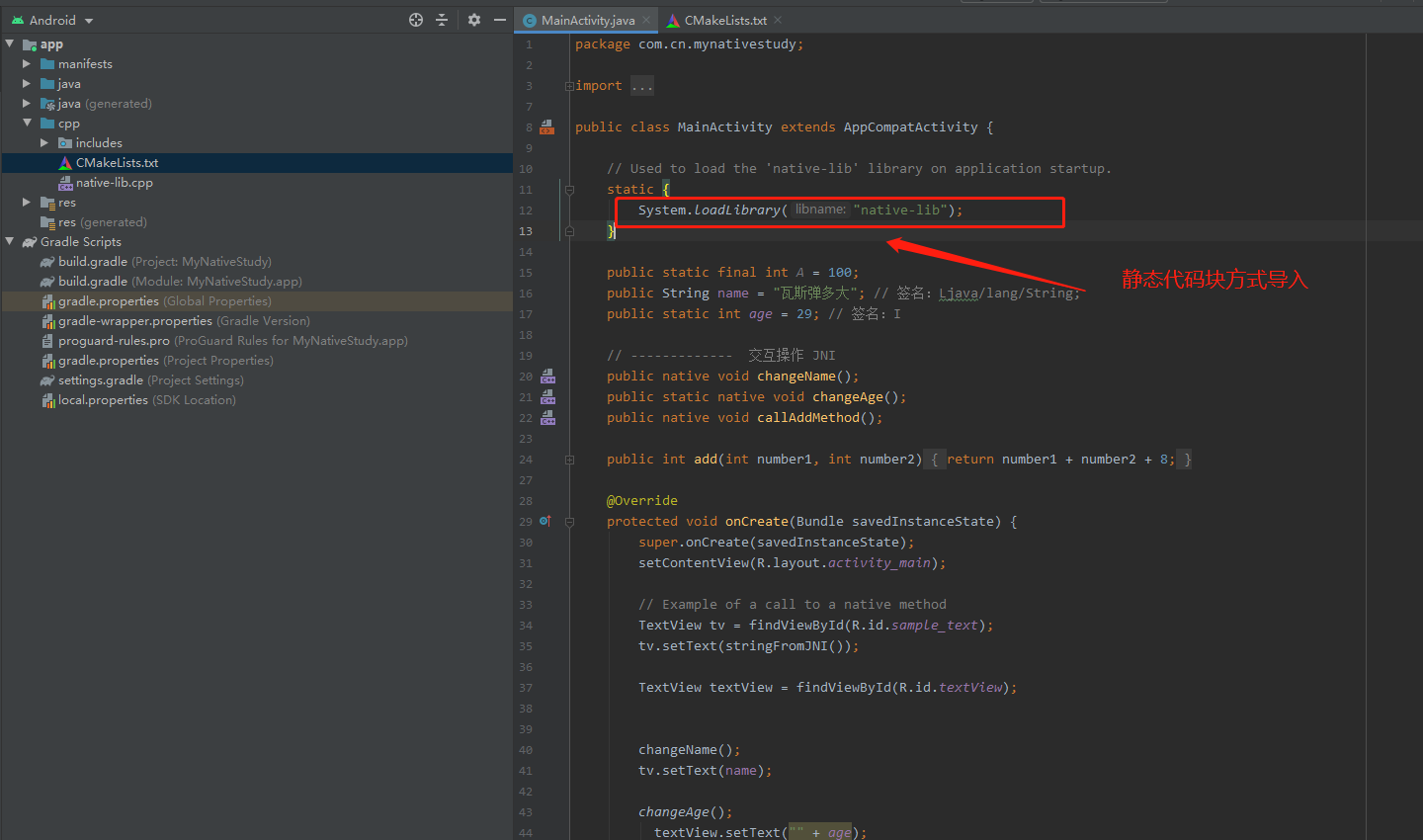Open the Android project view dropdown
Screen dimensions: 1423x840
pos(52,20)
